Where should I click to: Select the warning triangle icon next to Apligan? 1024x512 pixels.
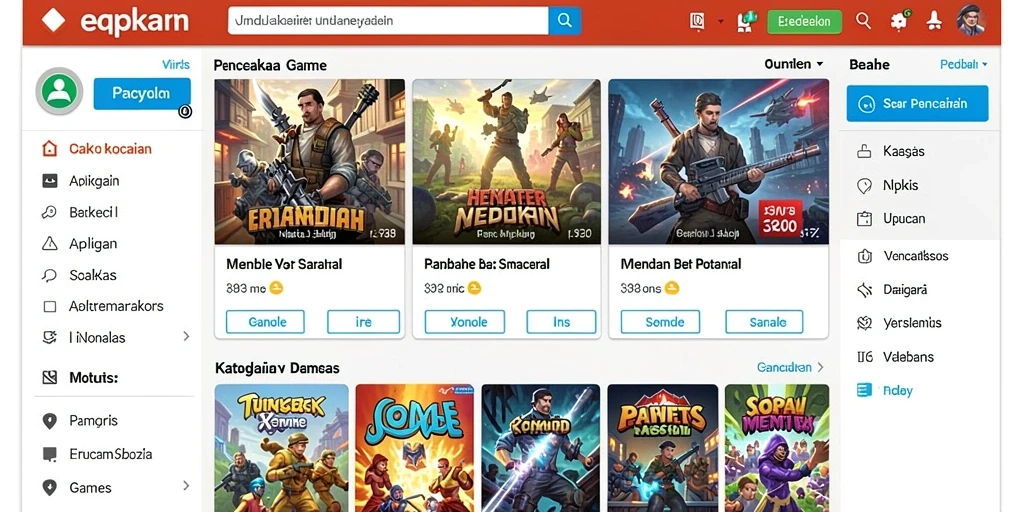(50, 244)
